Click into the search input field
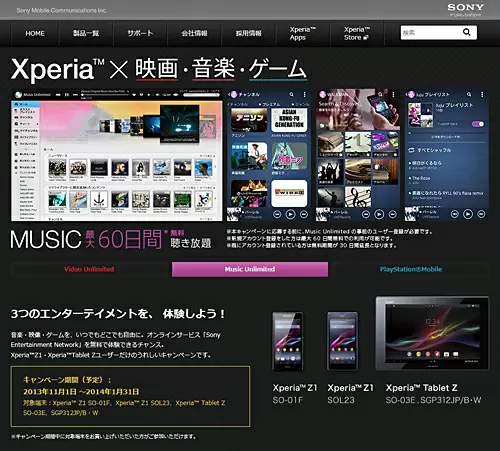The width and height of the screenshot is (500, 451). 431,33
